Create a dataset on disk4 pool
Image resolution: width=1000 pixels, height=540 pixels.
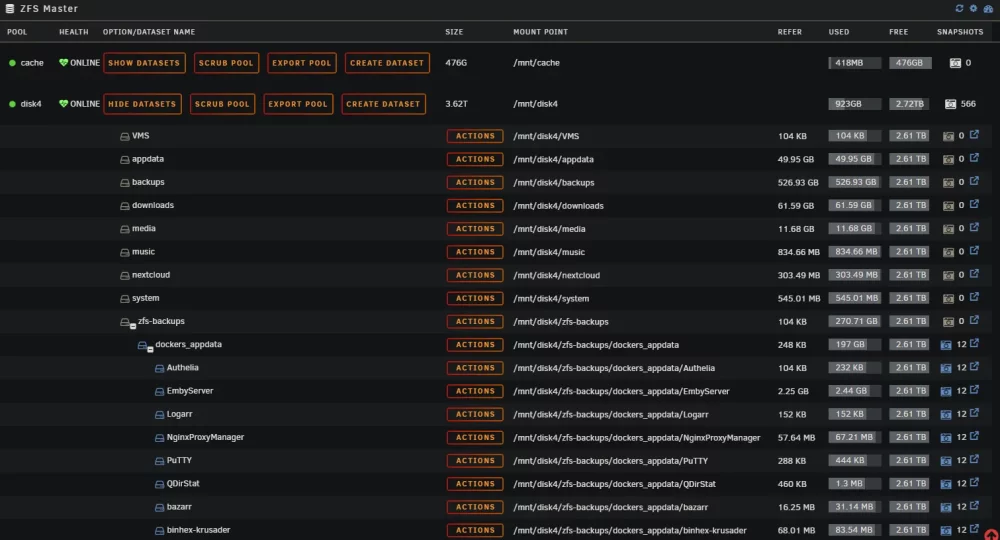383,104
